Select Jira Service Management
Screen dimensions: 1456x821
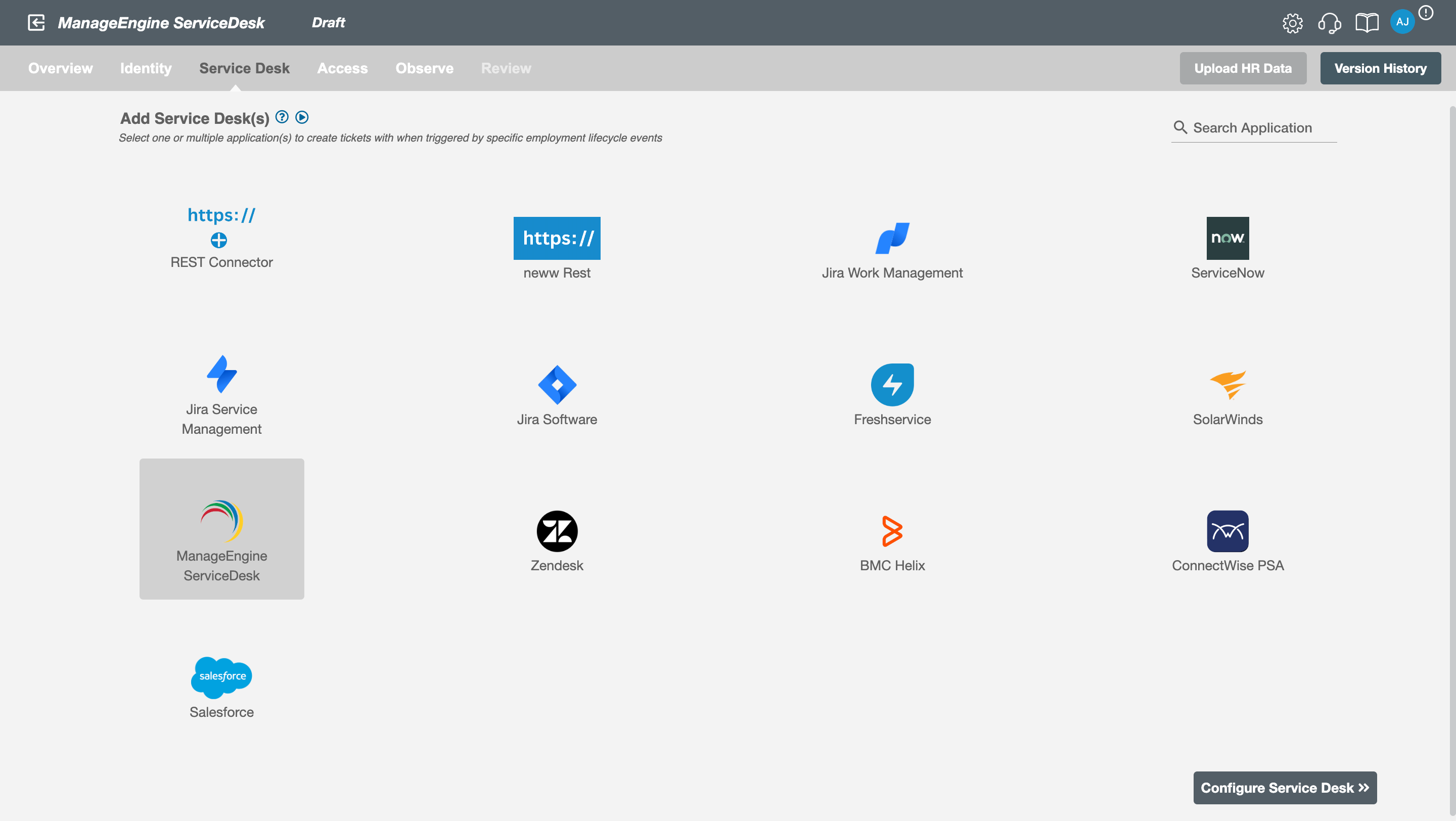tap(221, 393)
